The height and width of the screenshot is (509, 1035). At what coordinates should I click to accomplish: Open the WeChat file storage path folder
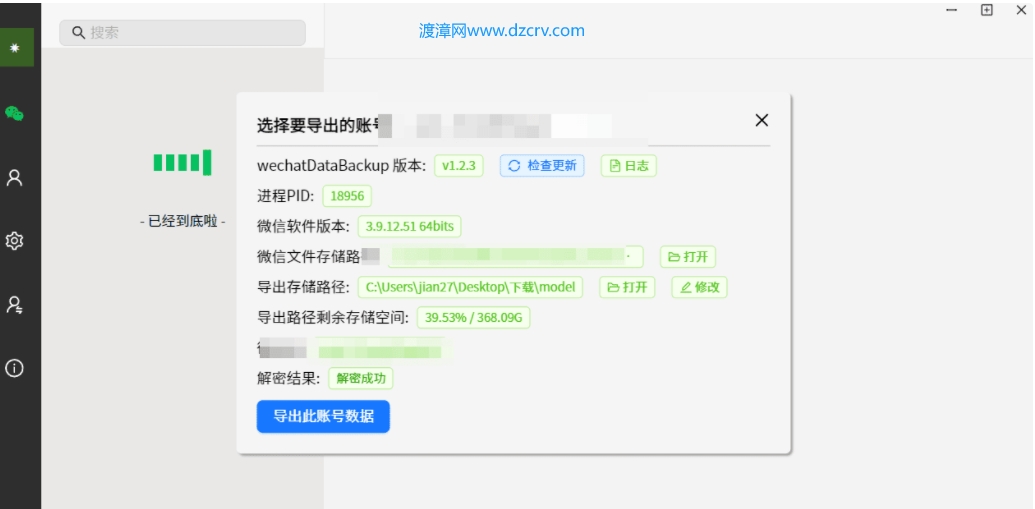tap(688, 257)
